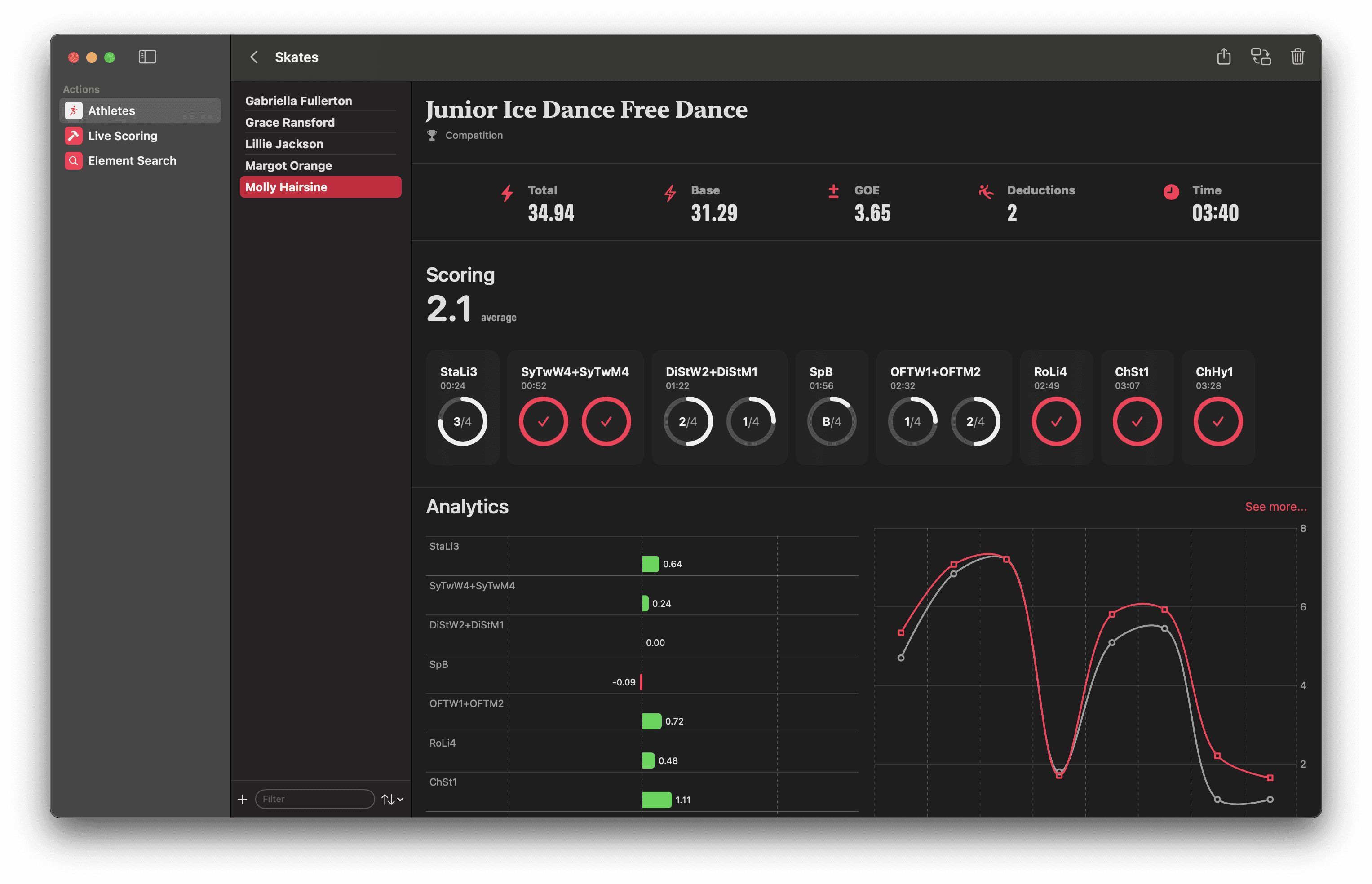Viewport: 1372px width, 884px height.
Task: Click the DiStW2 2/4 level ring
Action: [688, 422]
